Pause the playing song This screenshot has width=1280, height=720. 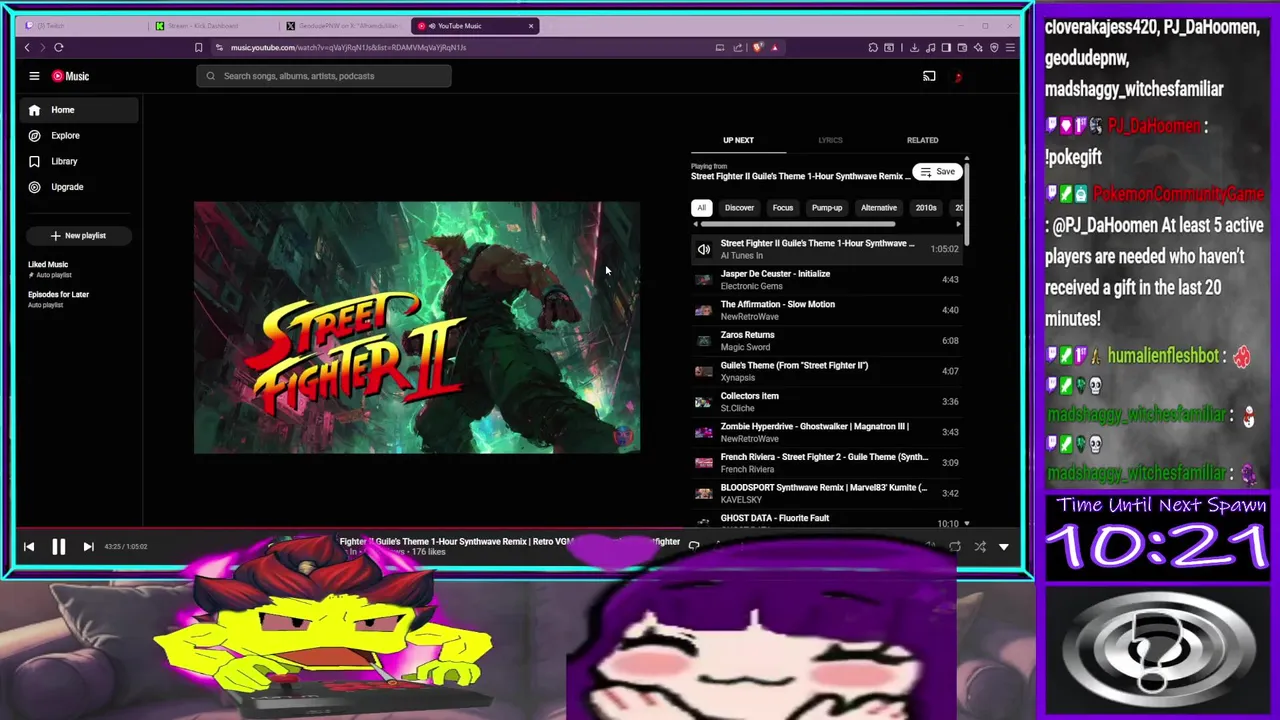58,547
